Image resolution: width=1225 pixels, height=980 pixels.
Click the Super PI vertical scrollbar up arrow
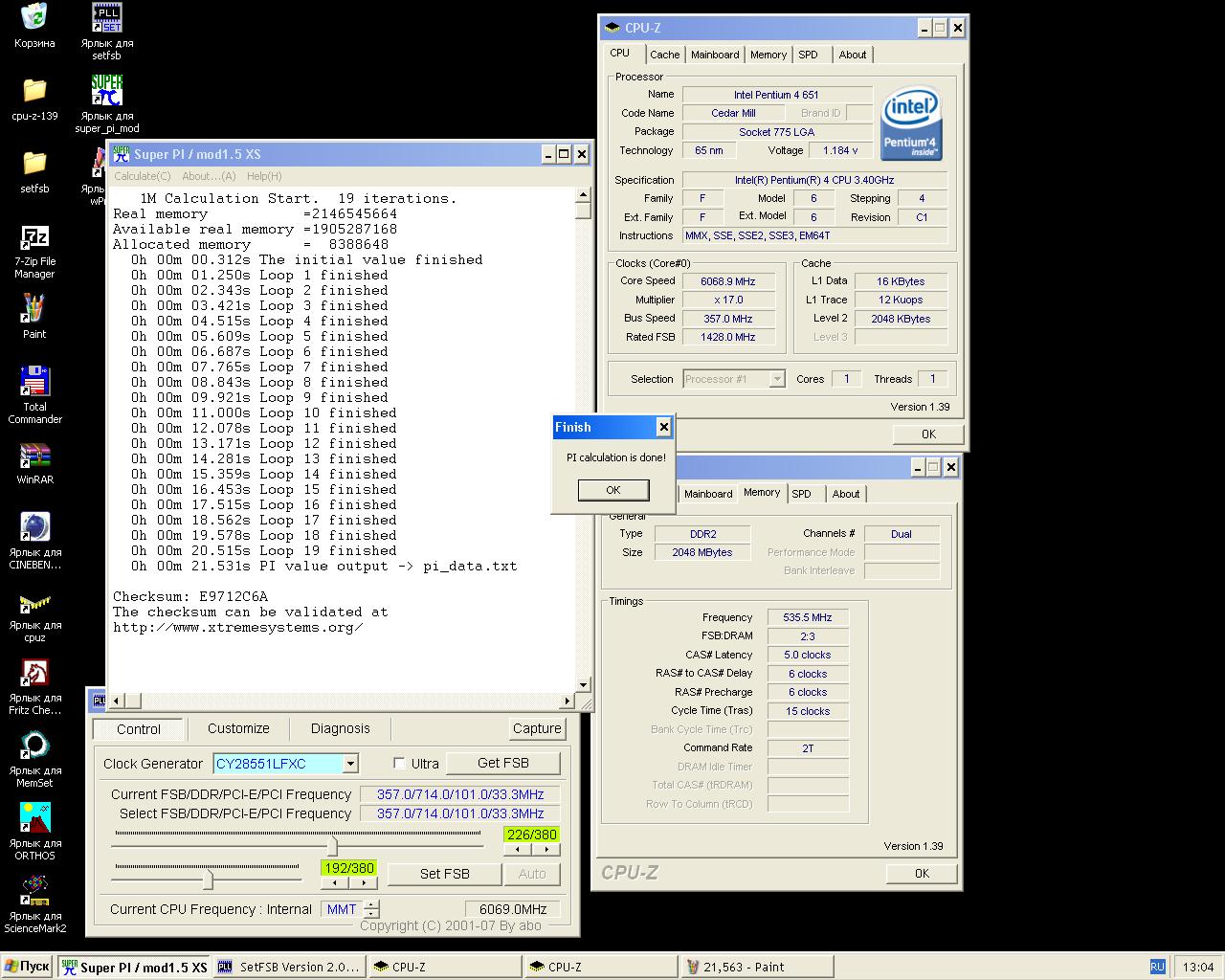pyautogui.click(x=583, y=195)
